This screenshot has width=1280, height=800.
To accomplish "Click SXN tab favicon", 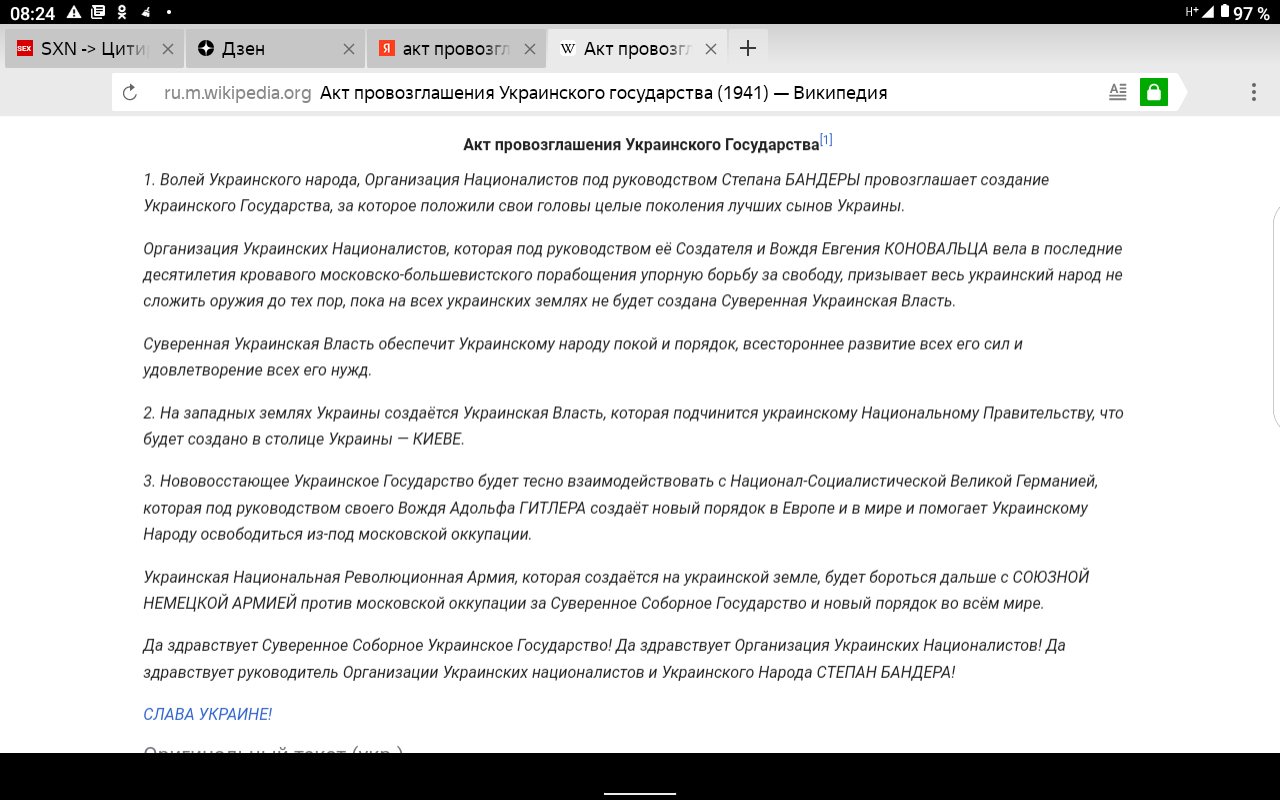I will pos(25,49).
